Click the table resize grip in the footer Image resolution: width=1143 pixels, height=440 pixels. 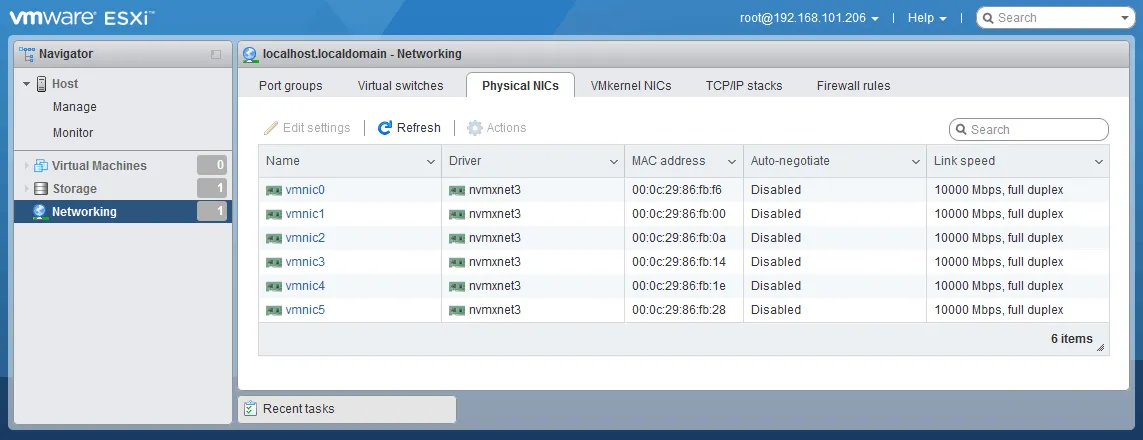click(1101, 347)
